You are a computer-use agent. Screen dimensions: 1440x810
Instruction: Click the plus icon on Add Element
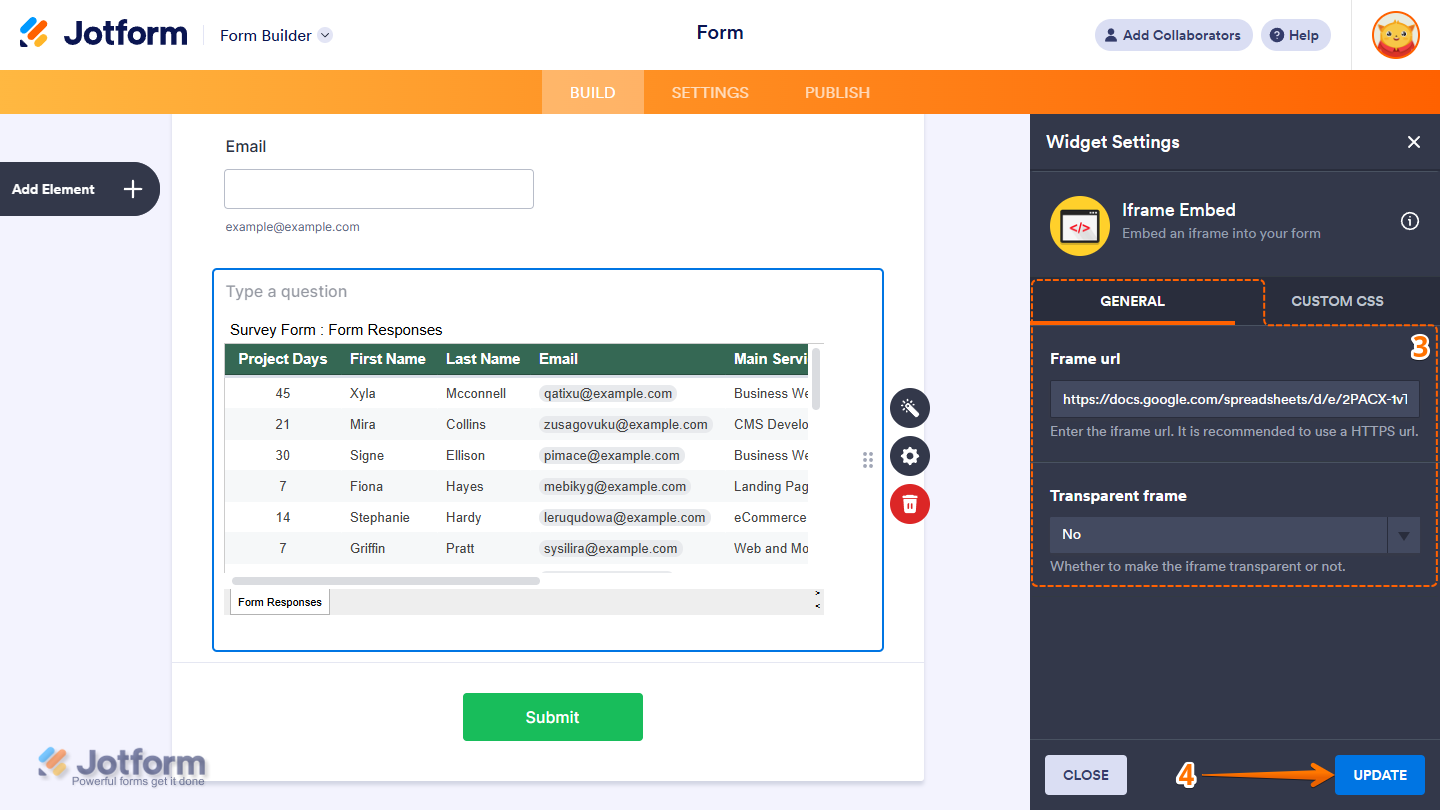point(133,189)
